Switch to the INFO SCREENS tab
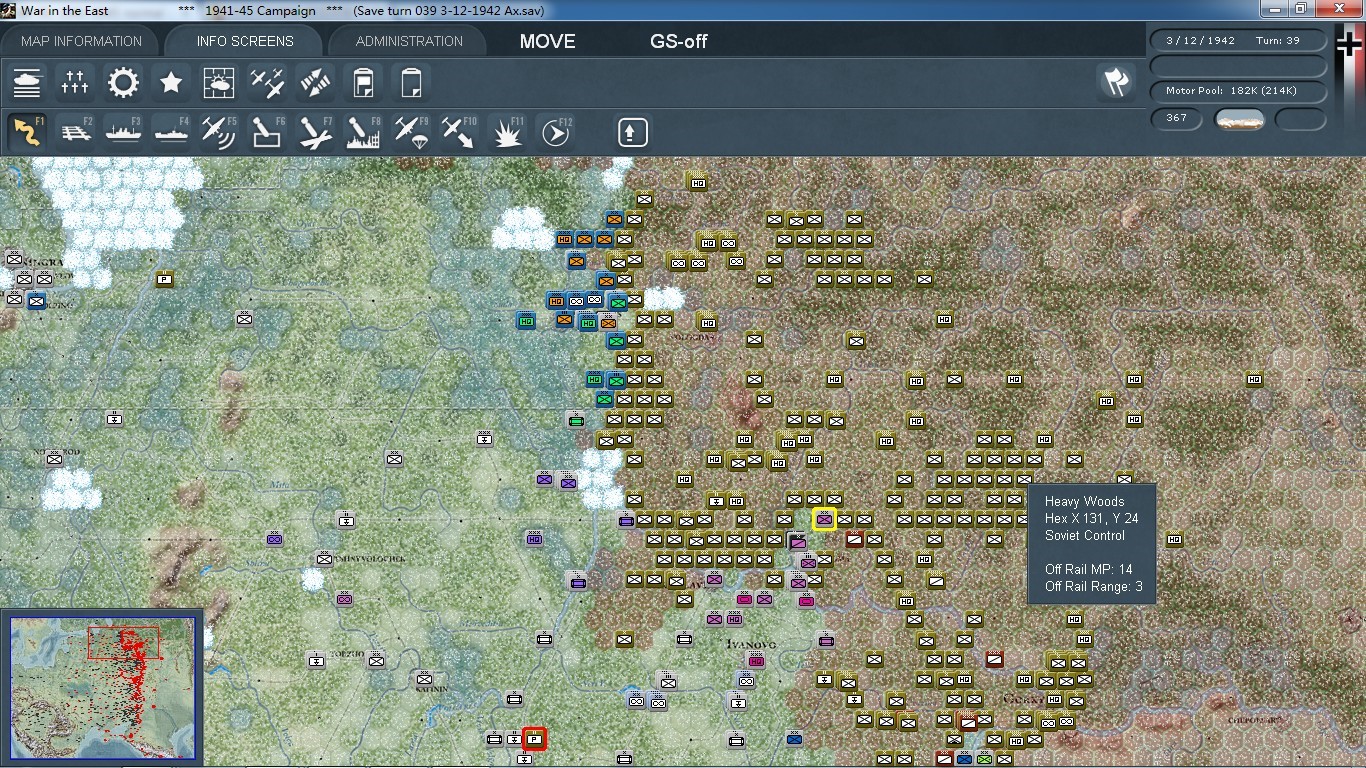 click(245, 41)
